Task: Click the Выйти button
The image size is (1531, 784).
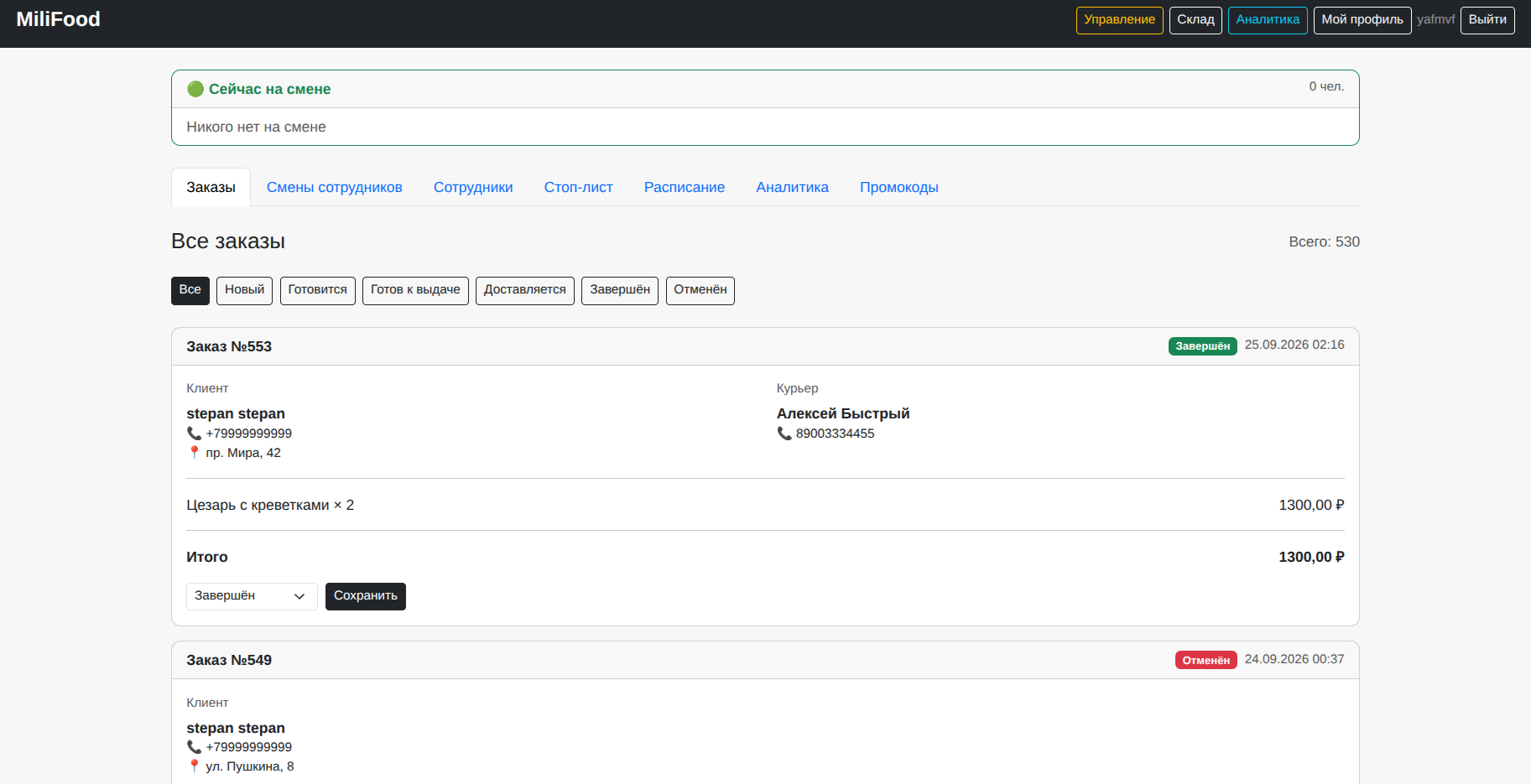Action: pyautogui.click(x=1487, y=20)
